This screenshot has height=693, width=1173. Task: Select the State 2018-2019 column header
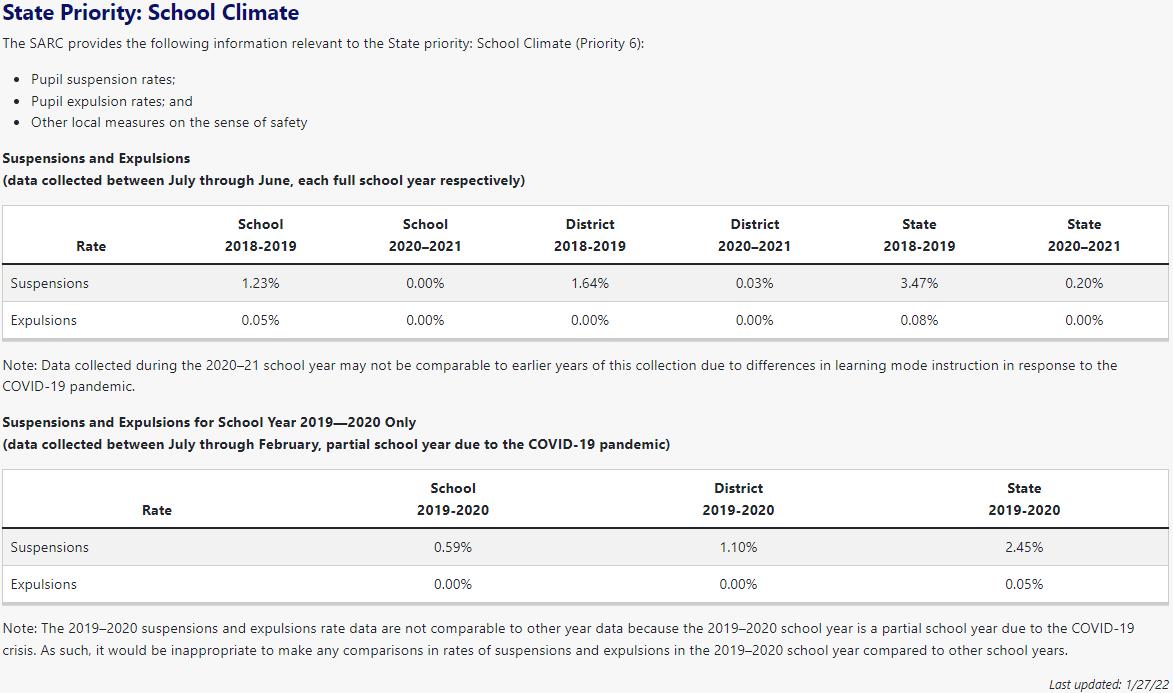click(x=919, y=235)
